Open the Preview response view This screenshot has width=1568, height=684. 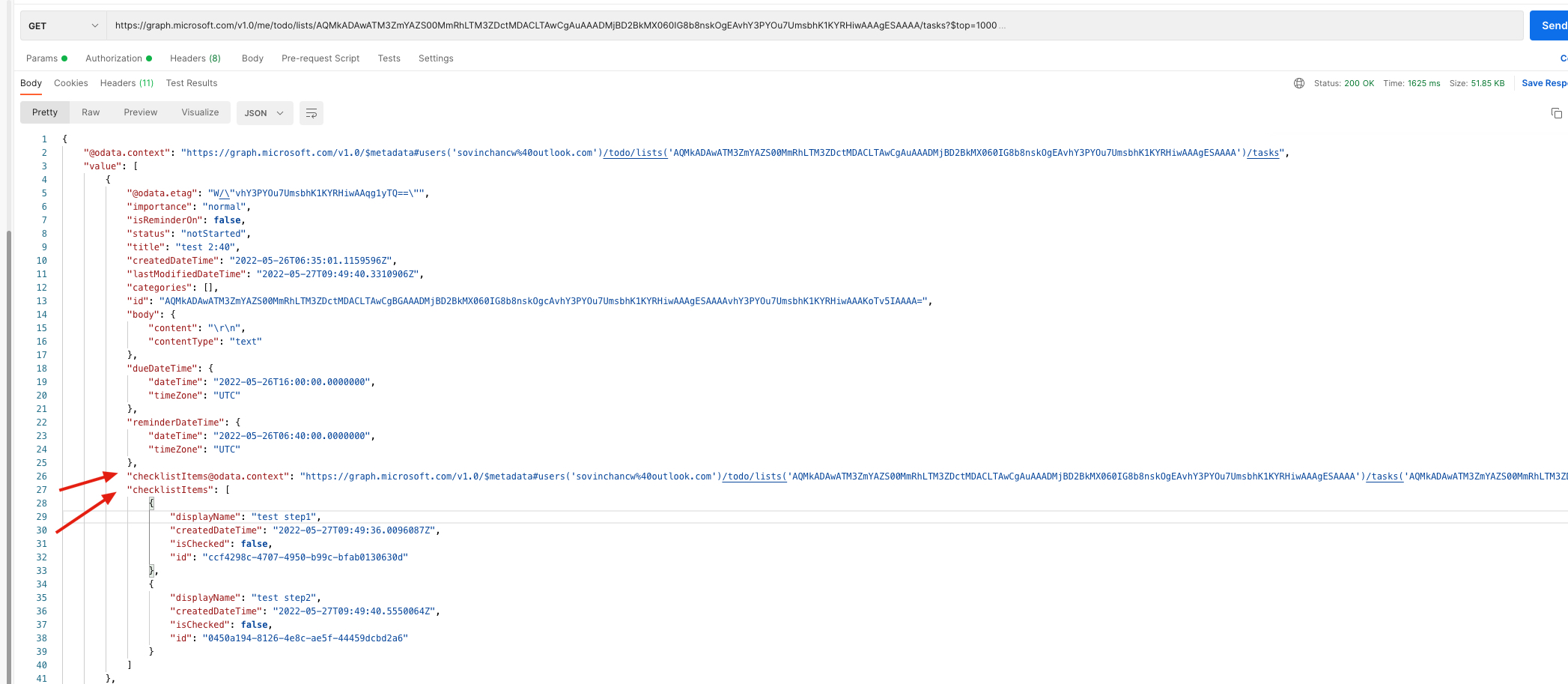pos(140,112)
